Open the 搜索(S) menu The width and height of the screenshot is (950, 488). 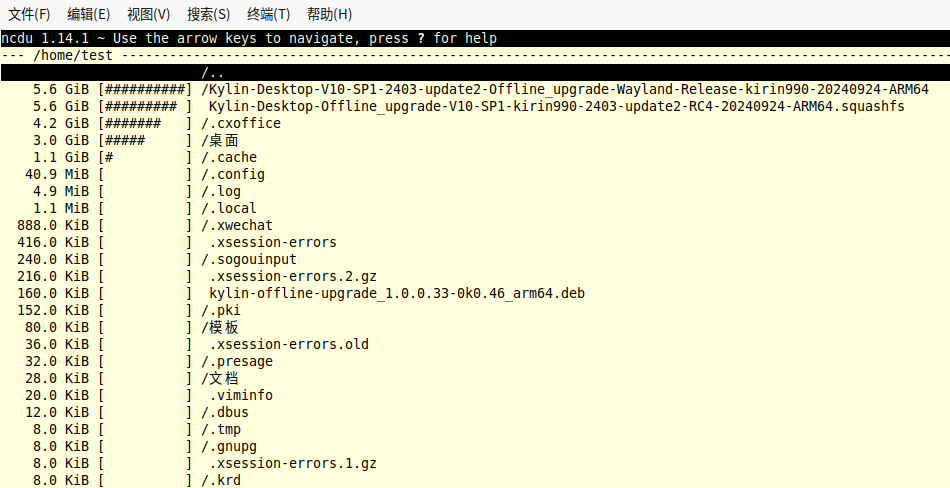[208, 14]
